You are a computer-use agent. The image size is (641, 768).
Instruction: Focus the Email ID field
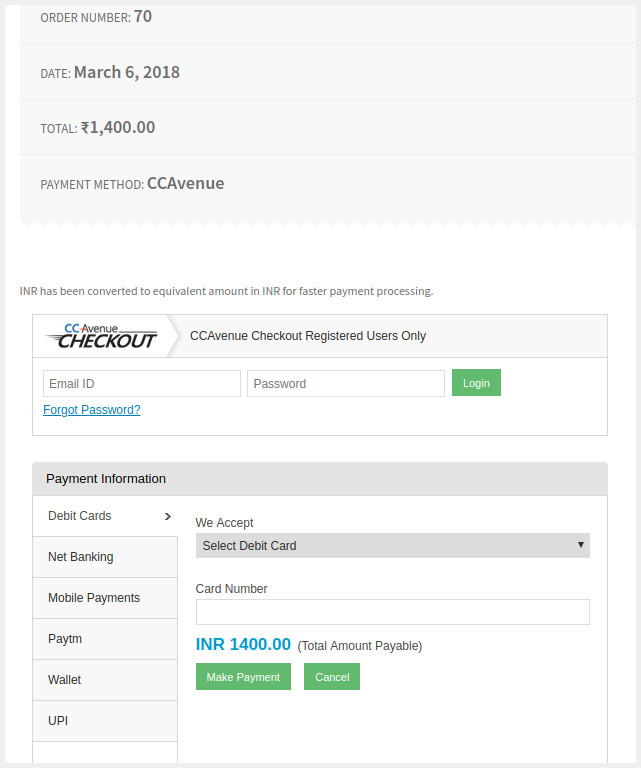point(142,384)
